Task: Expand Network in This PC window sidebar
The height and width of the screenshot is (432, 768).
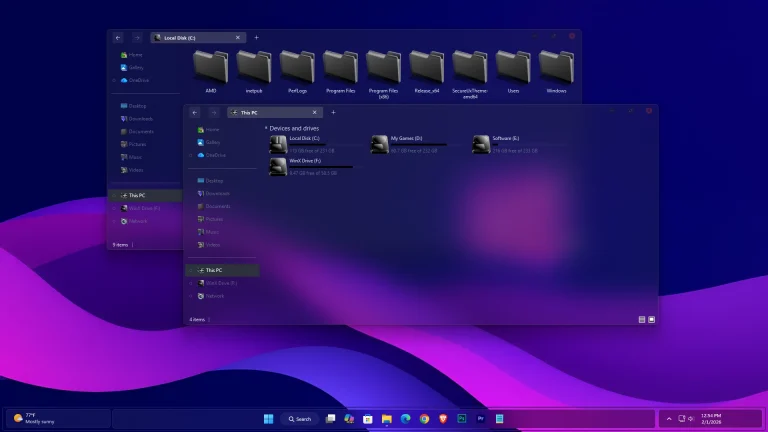Action: [x=191, y=296]
